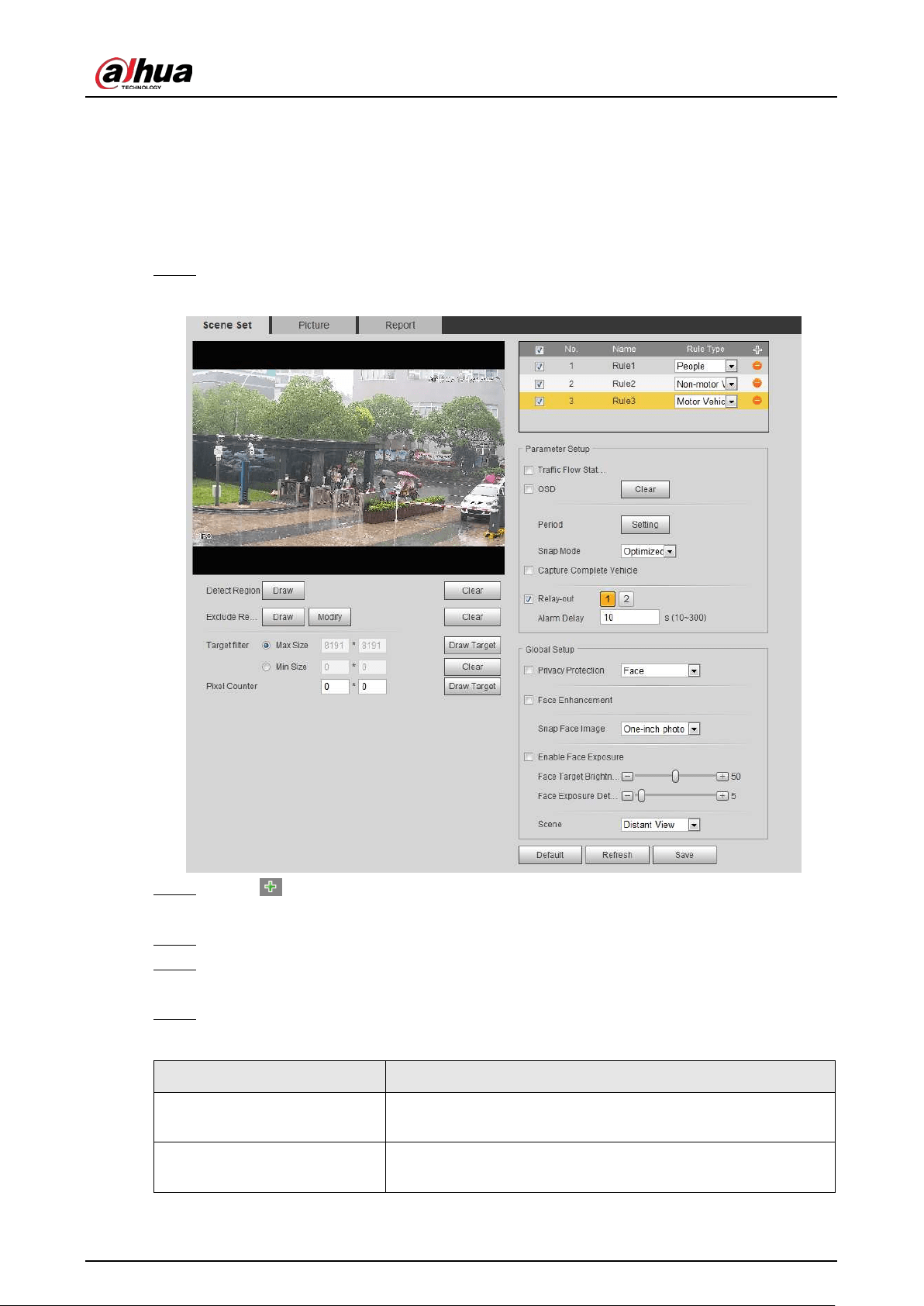The height and width of the screenshot is (1306, 924).
Task: Open the Report tab
Action: (400, 325)
